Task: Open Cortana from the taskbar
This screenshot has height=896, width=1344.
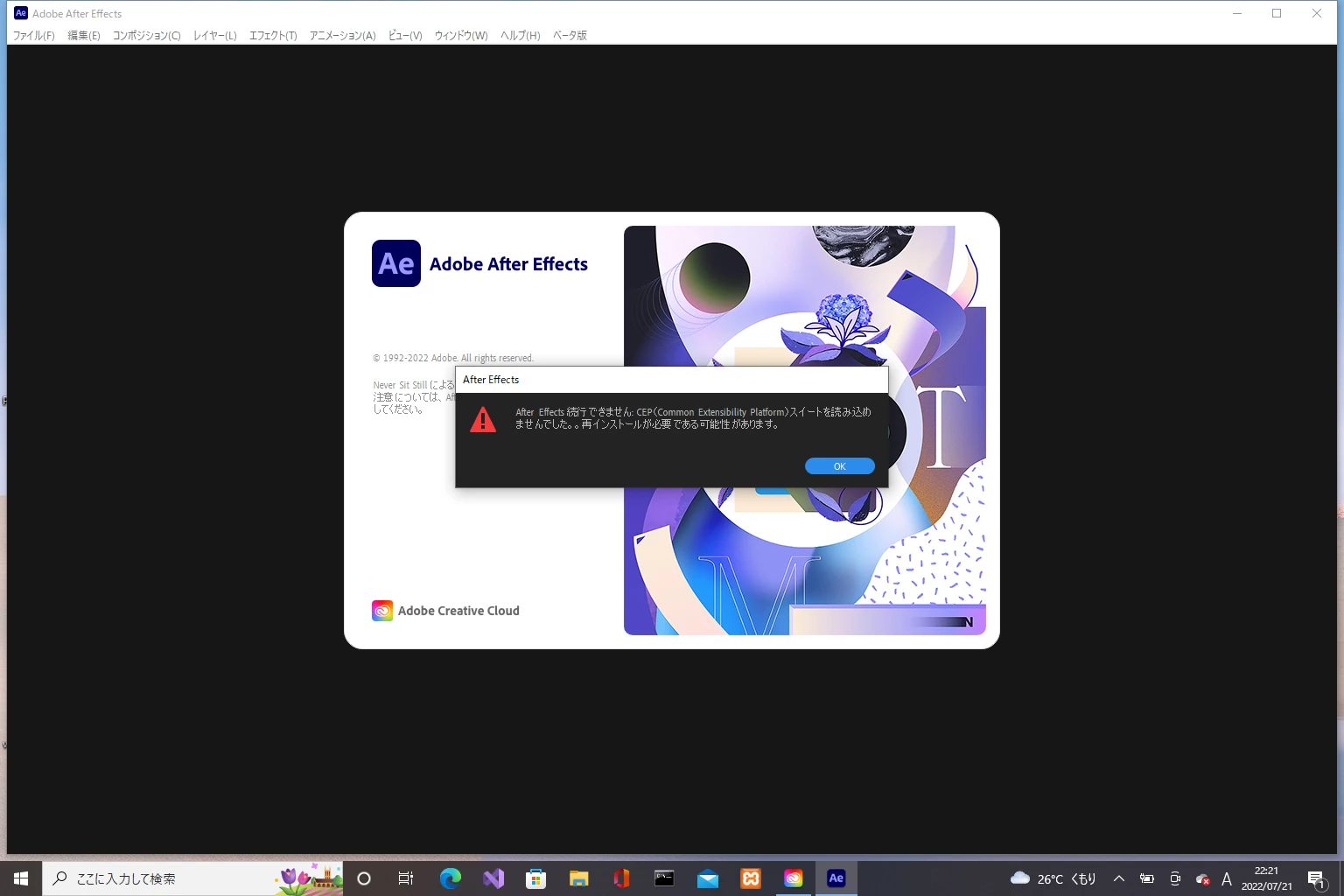Action: pos(364,878)
